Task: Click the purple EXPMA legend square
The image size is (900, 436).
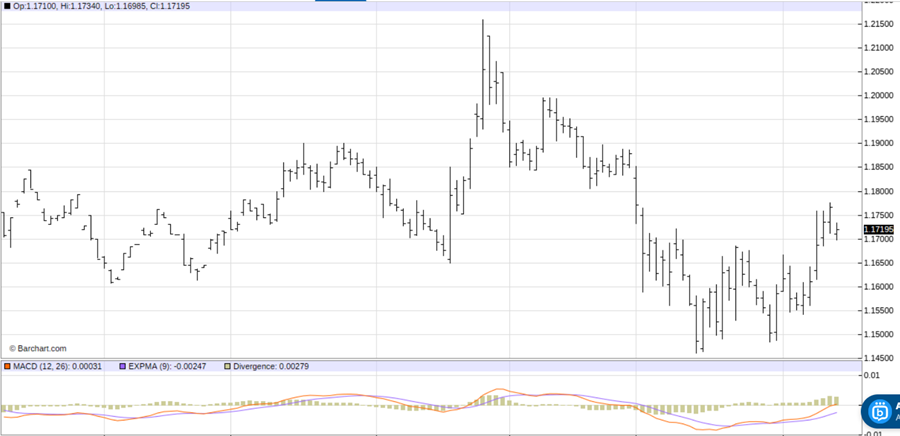Action: pyautogui.click(x=123, y=366)
